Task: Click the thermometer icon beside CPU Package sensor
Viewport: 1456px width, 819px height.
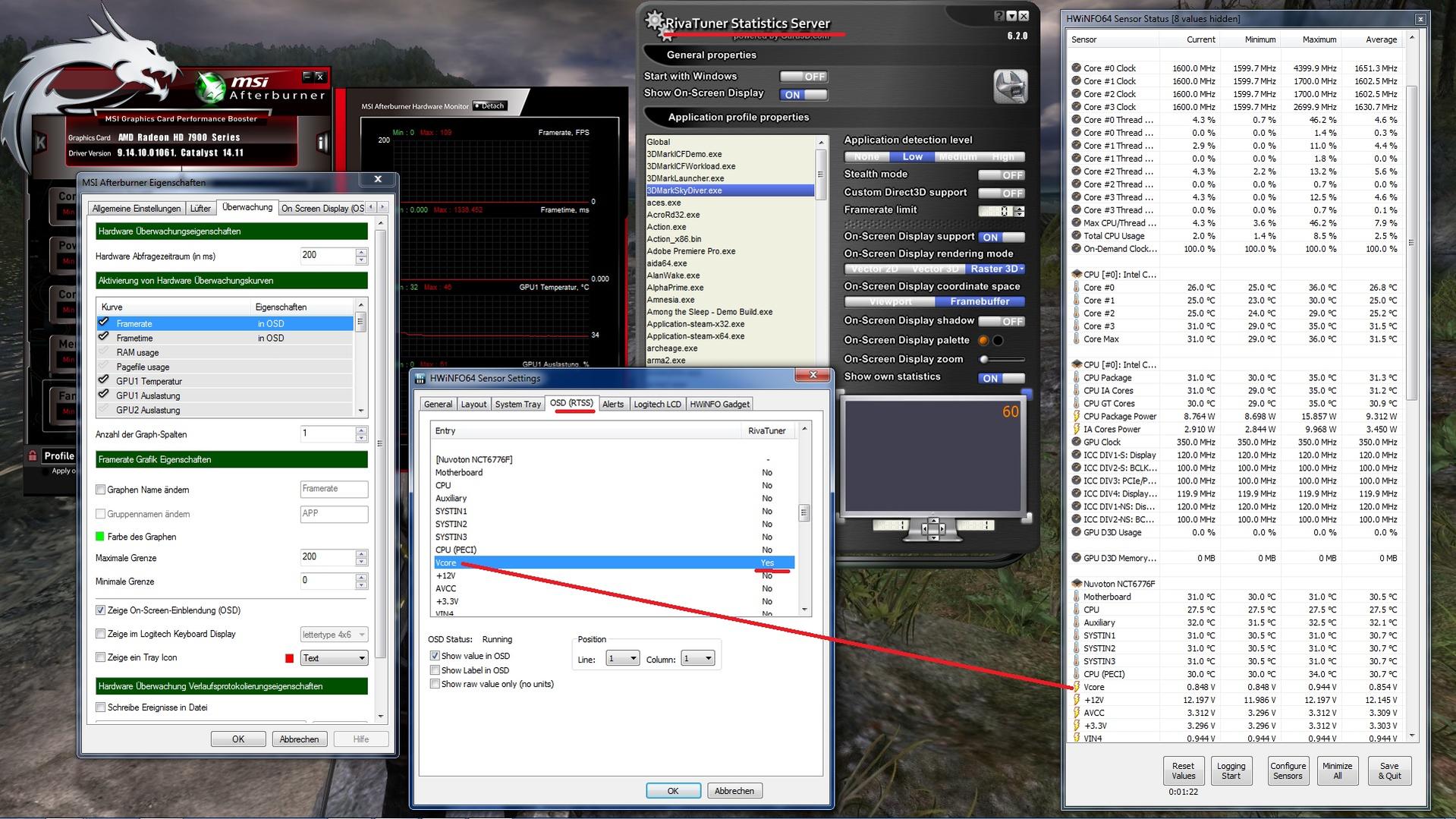Action: click(1076, 377)
